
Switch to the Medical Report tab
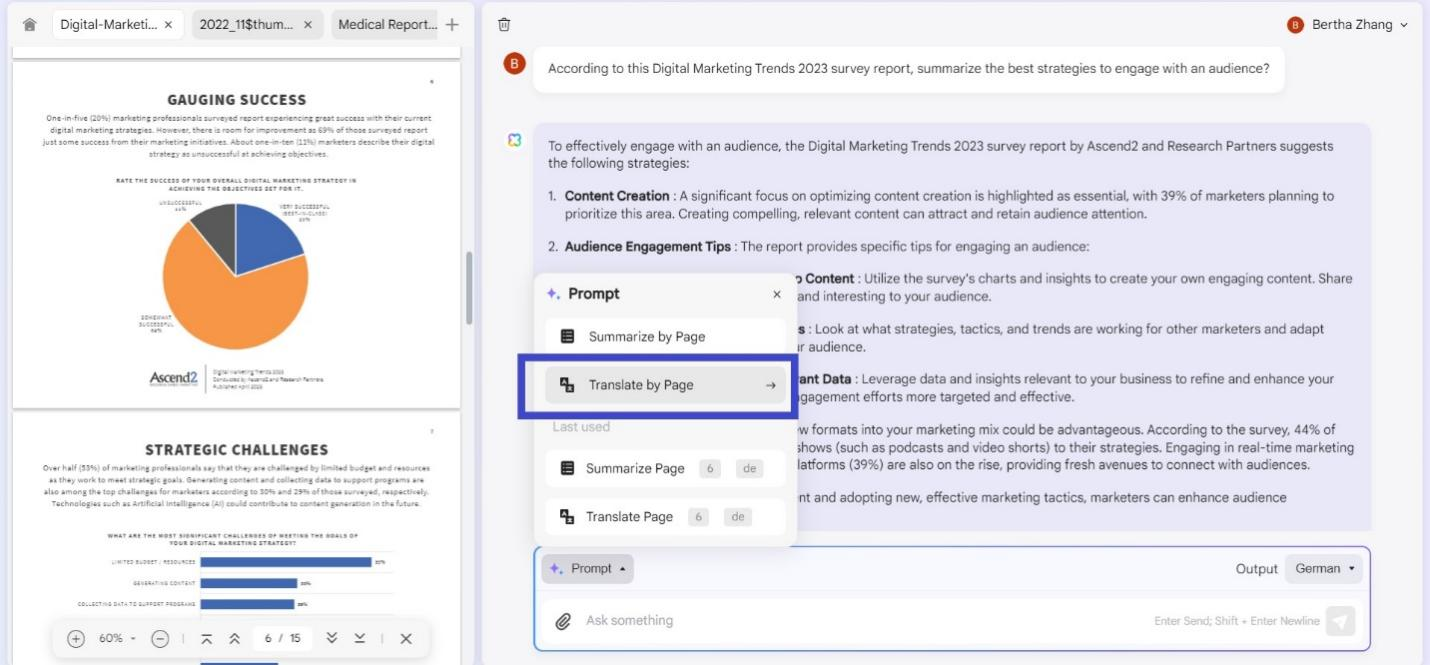(x=388, y=23)
